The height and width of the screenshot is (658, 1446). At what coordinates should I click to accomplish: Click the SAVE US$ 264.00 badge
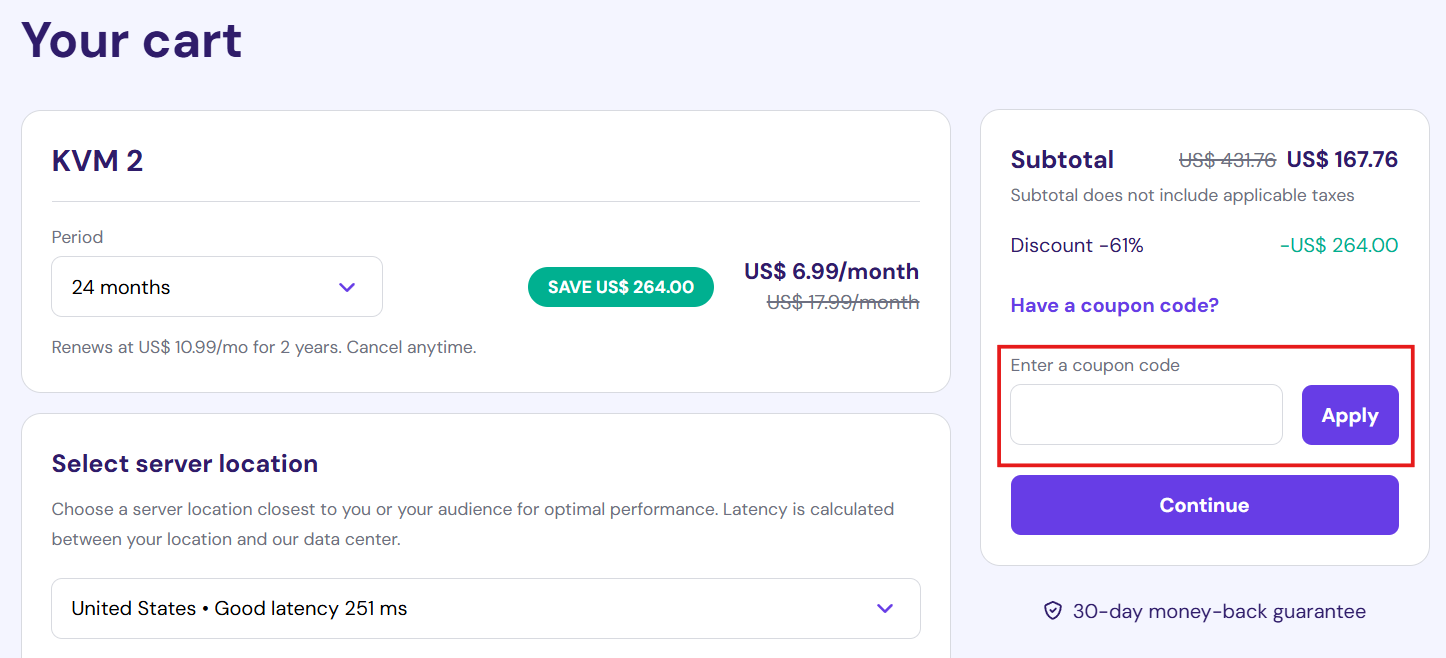click(621, 287)
